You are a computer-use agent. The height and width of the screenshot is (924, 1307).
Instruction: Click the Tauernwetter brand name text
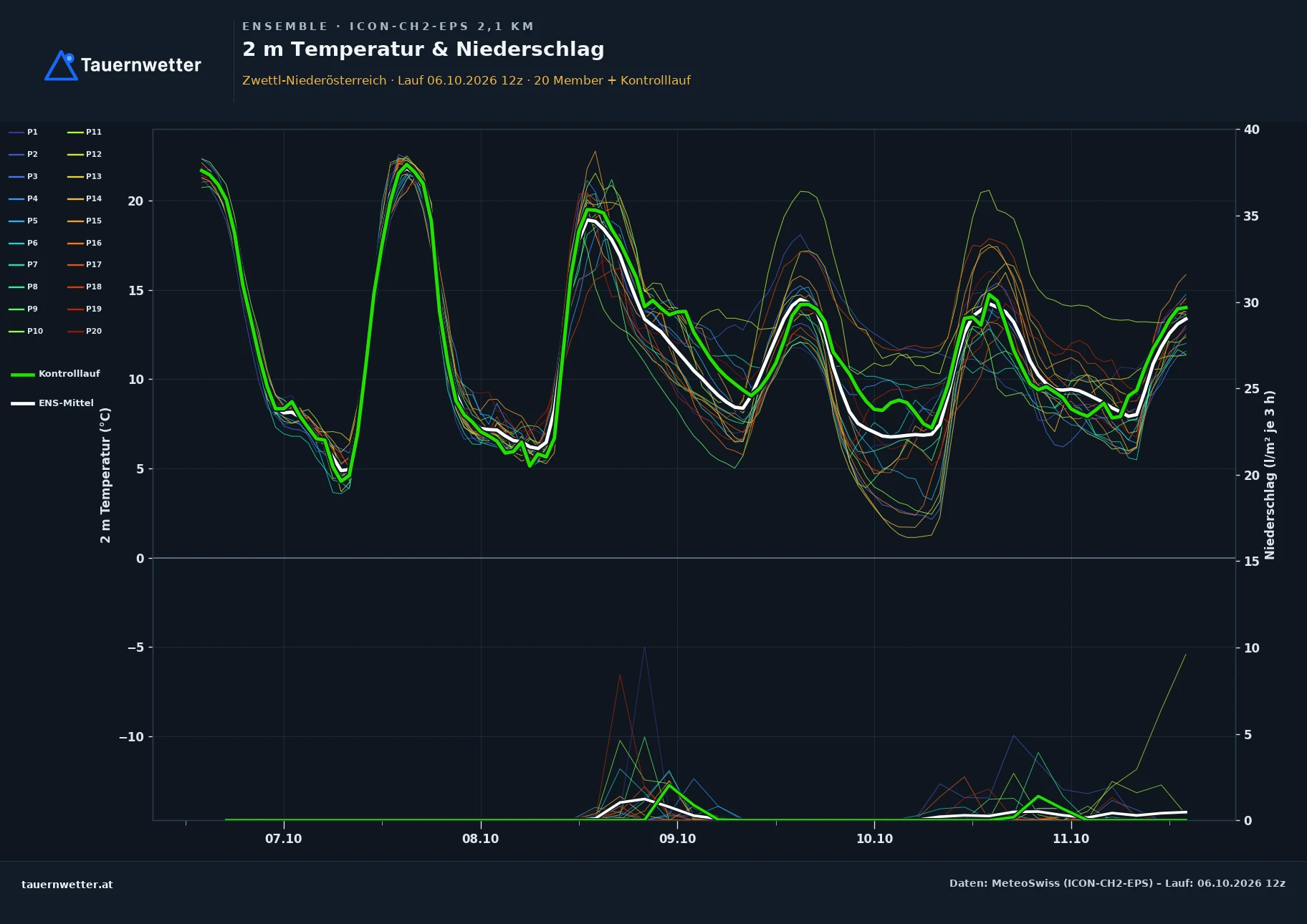(x=141, y=65)
